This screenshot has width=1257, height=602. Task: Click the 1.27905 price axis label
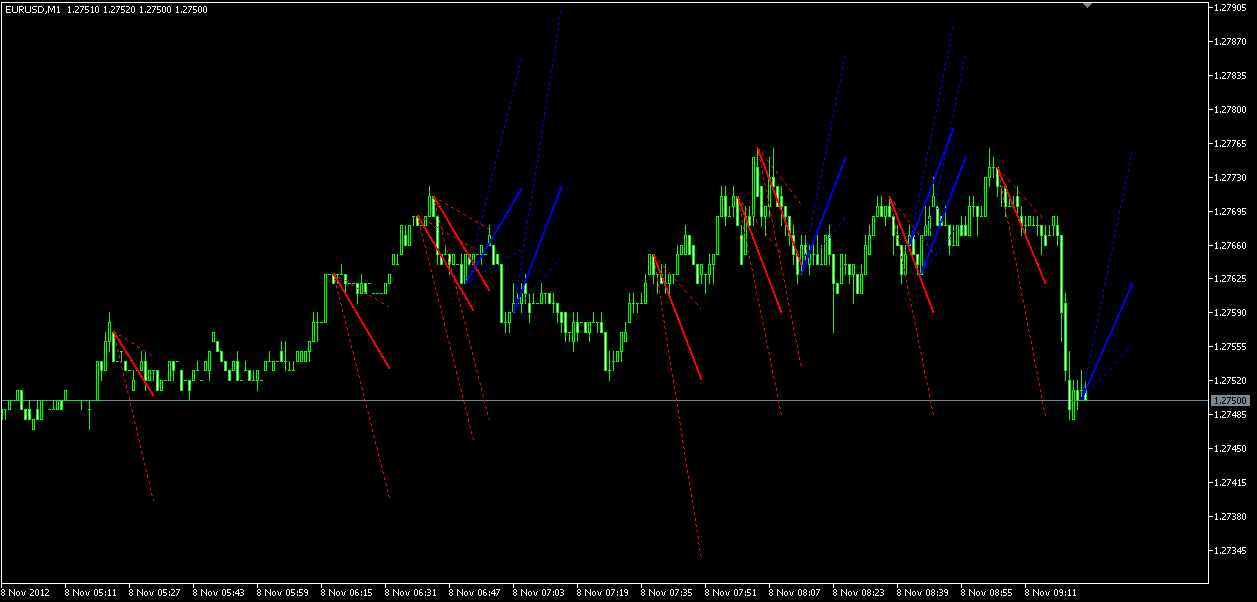click(x=1230, y=8)
